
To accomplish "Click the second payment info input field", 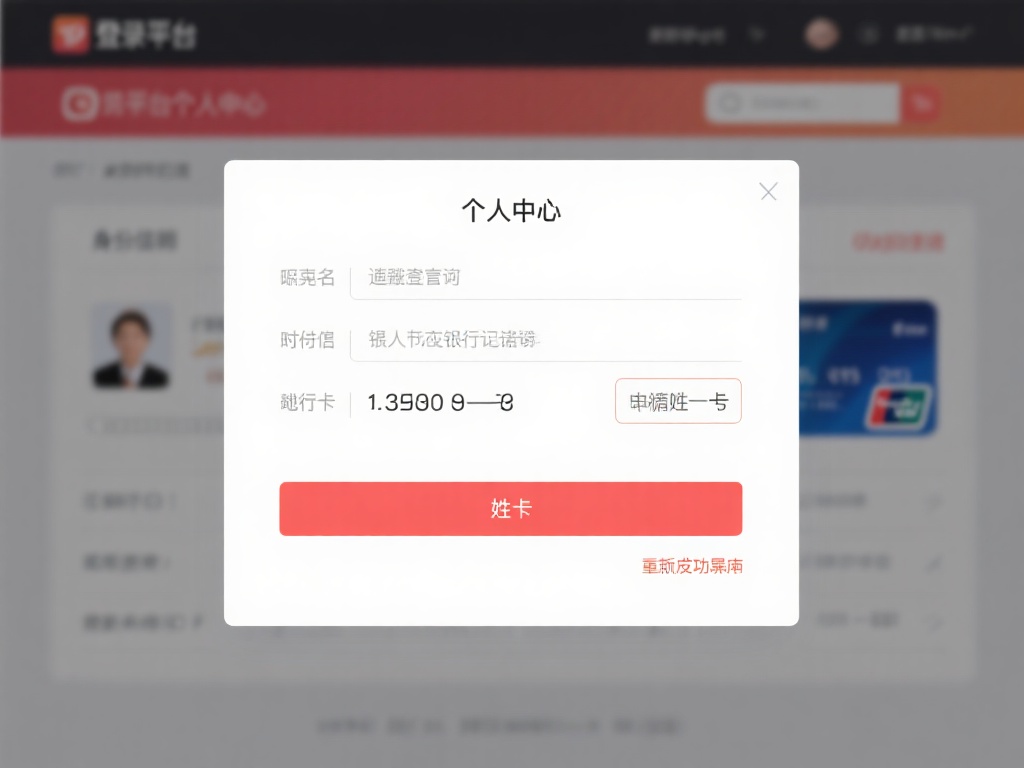I will coord(547,340).
